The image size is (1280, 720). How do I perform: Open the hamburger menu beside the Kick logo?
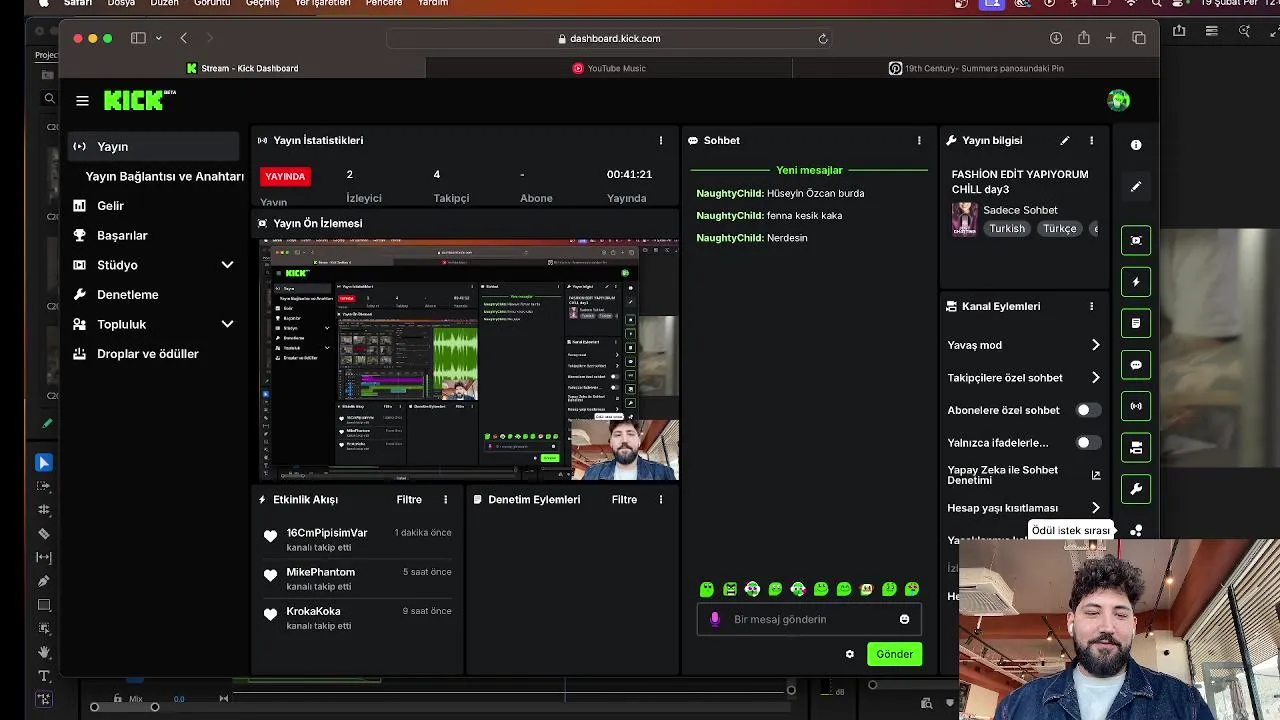coord(82,101)
